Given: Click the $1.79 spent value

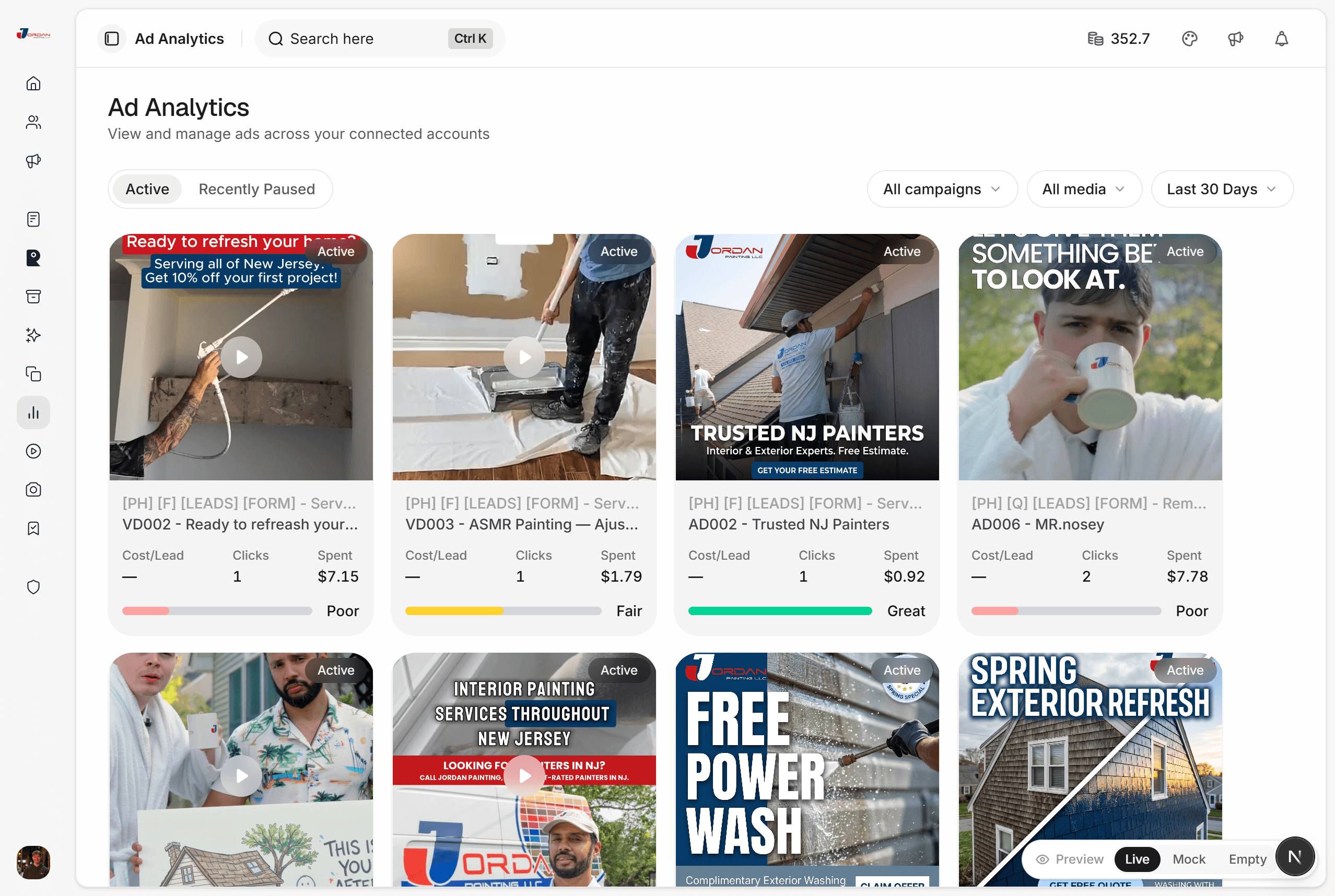Looking at the screenshot, I should [621, 576].
